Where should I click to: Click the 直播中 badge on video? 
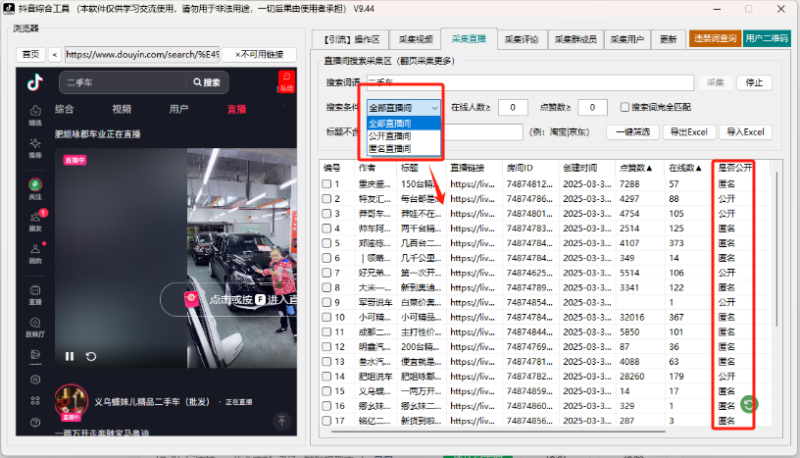pos(74,160)
